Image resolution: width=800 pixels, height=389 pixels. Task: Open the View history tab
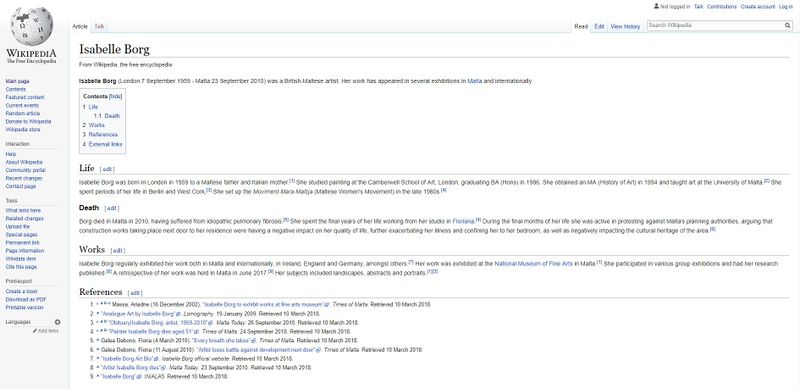point(625,27)
